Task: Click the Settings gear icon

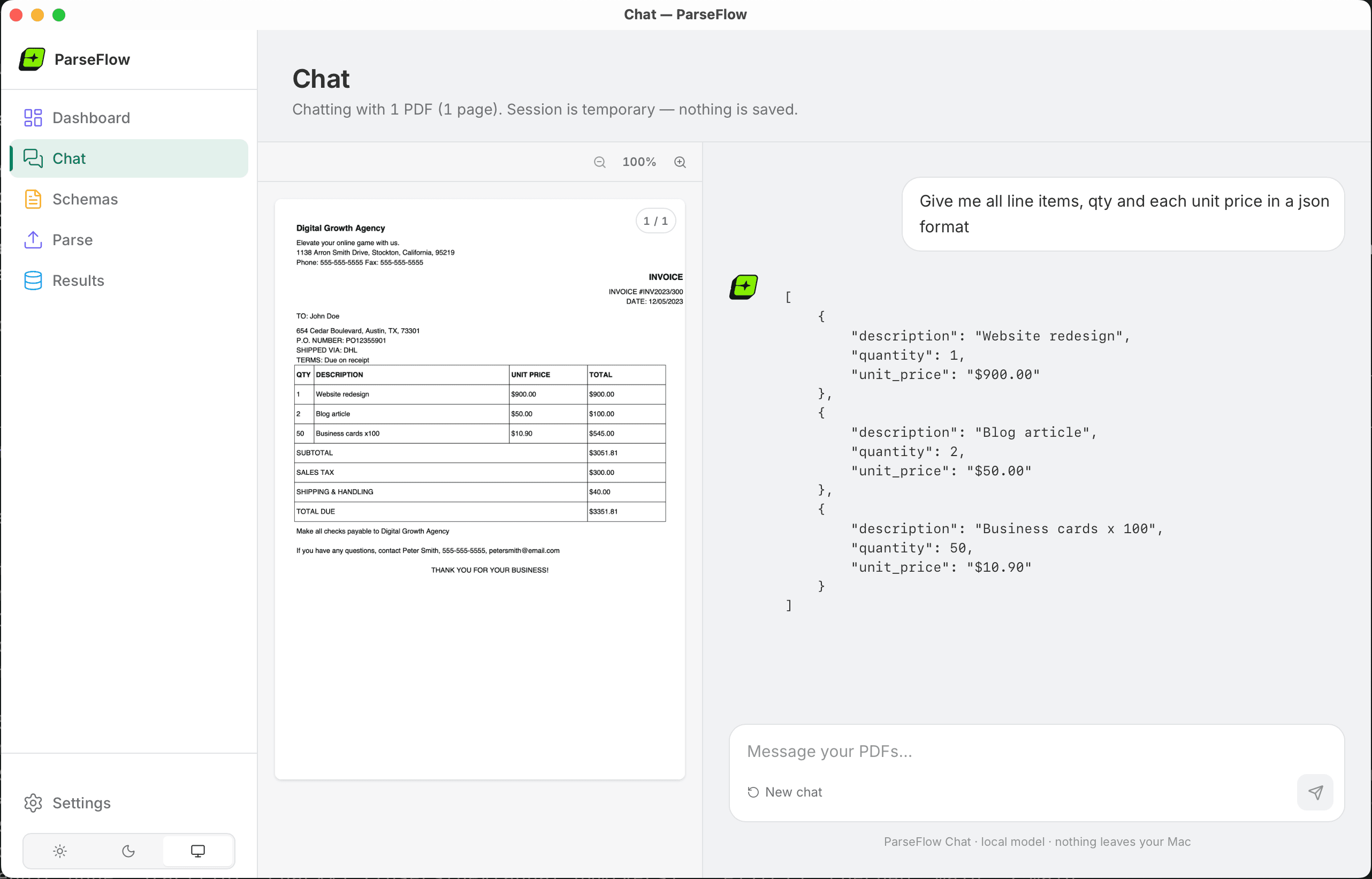Action: 33,802
